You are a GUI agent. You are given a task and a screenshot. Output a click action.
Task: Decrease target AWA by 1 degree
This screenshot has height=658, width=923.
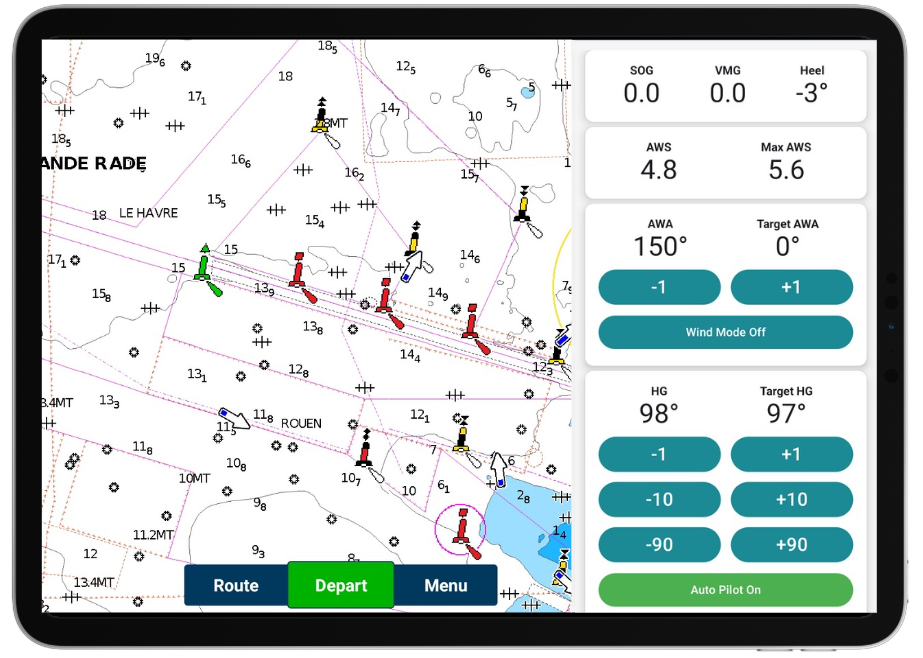(x=659, y=287)
